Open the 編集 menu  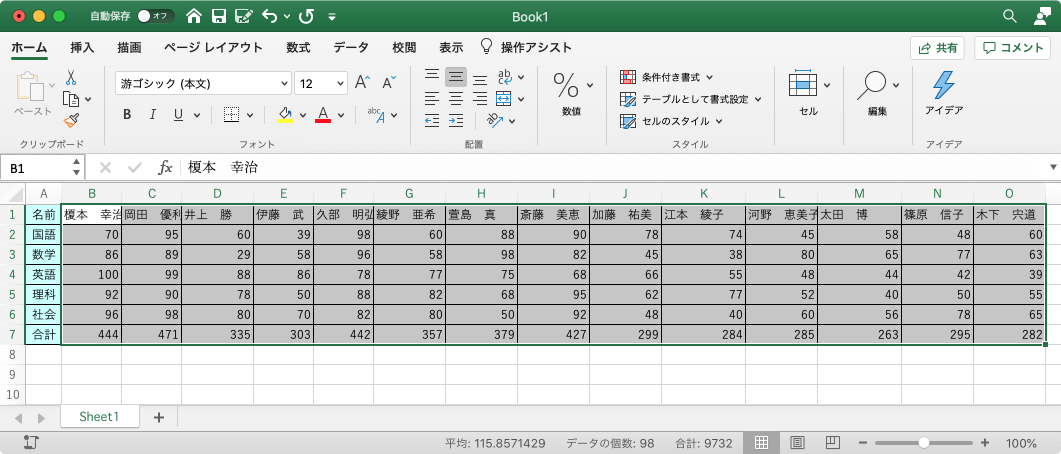tap(878, 93)
